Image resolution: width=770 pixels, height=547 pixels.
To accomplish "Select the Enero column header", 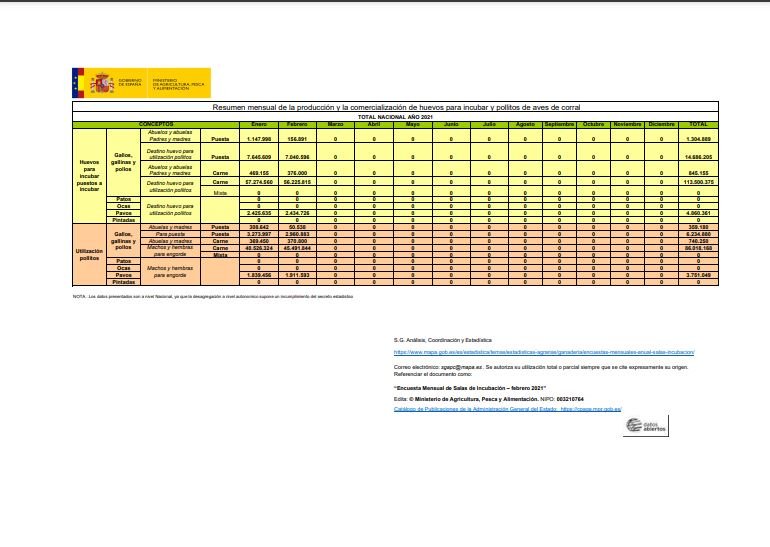I will click(x=259, y=123).
